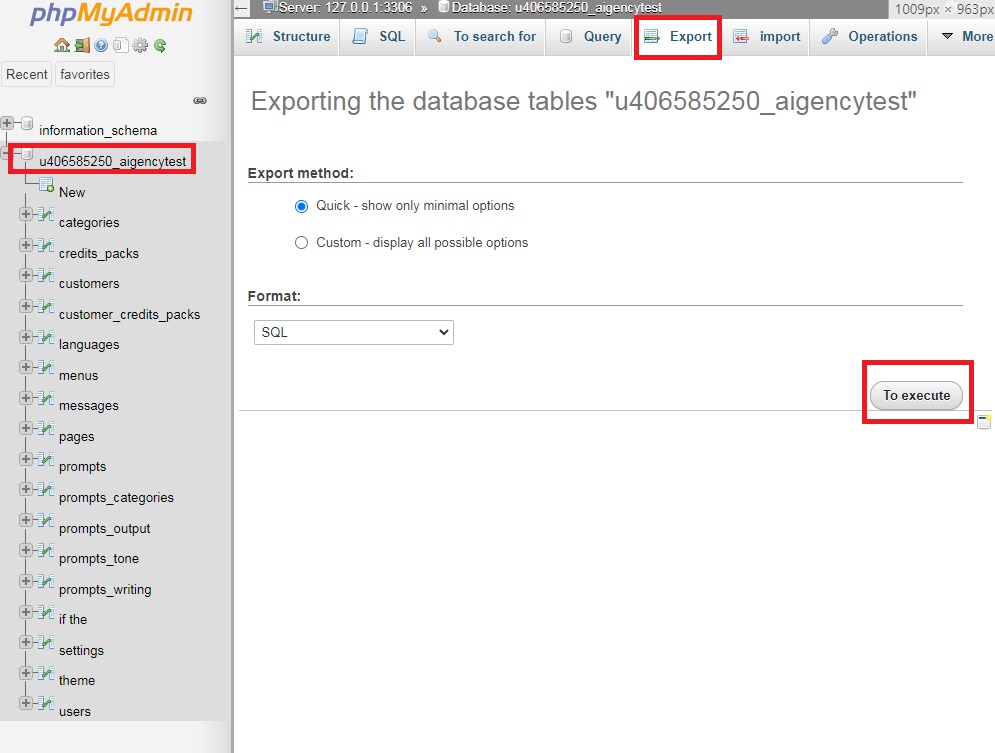Open the import tab
This screenshot has height=753, width=995.
[x=767, y=37]
